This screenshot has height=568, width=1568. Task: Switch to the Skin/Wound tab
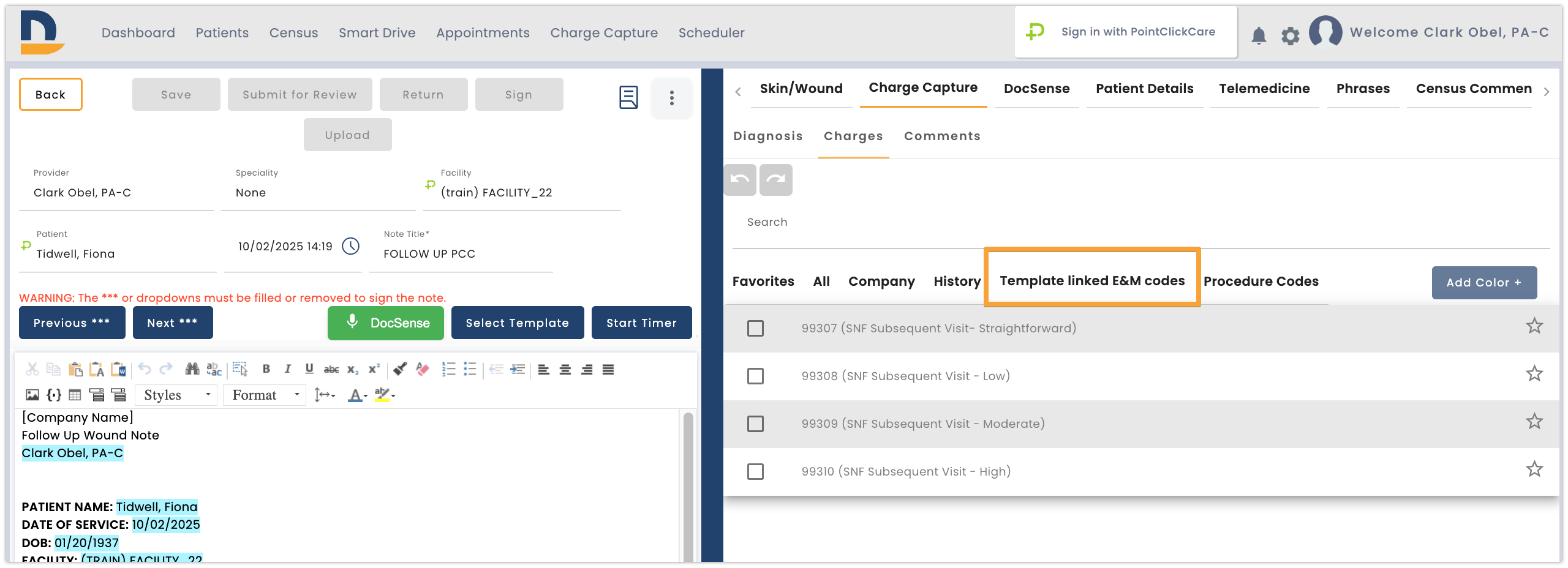click(801, 89)
